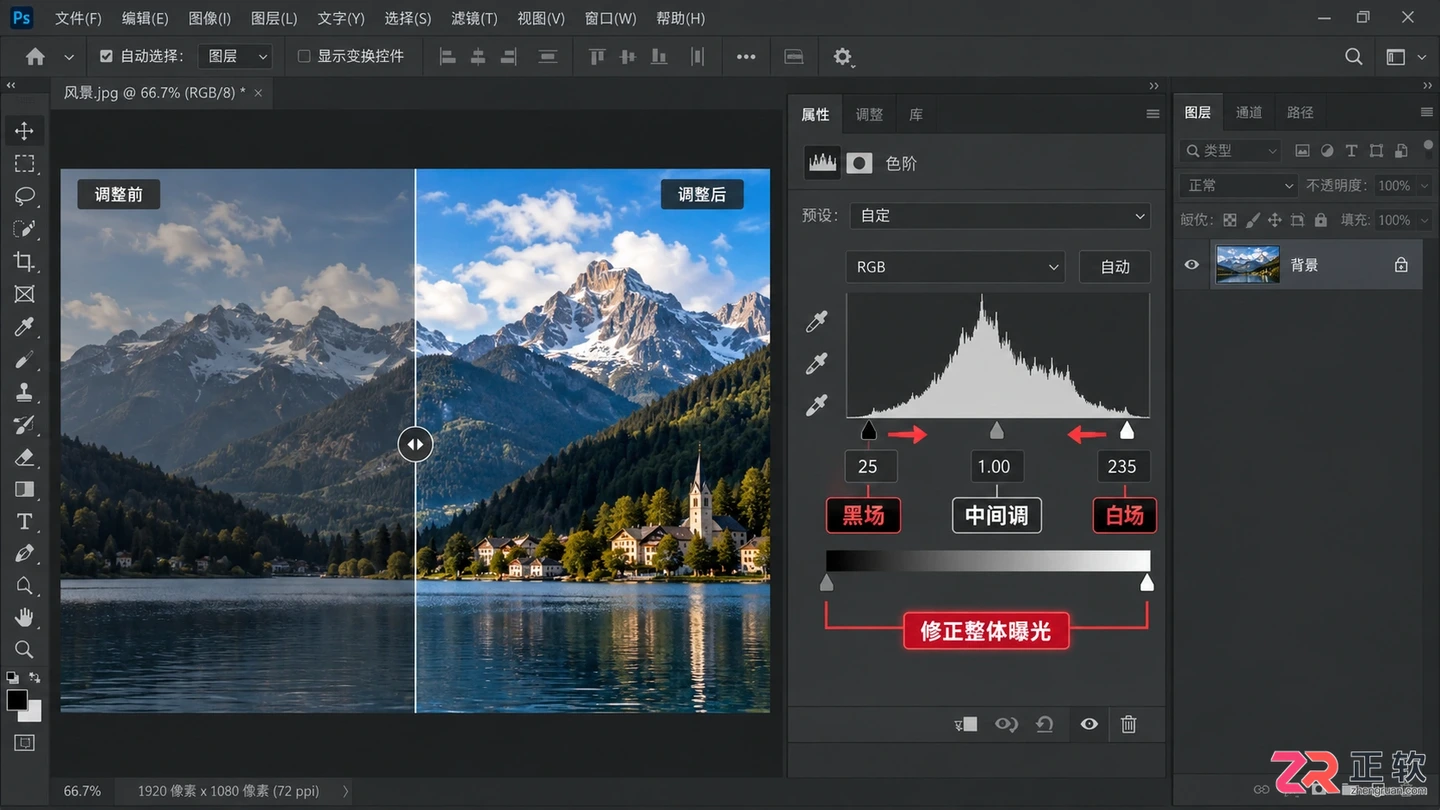Select the Crop tool
Screen dimensions: 1440x810
coord(24,262)
